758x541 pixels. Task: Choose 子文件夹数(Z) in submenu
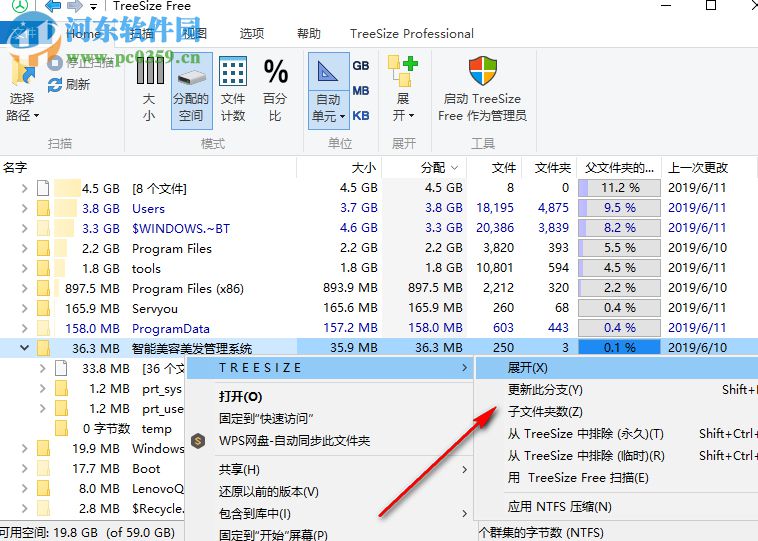pos(545,412)
